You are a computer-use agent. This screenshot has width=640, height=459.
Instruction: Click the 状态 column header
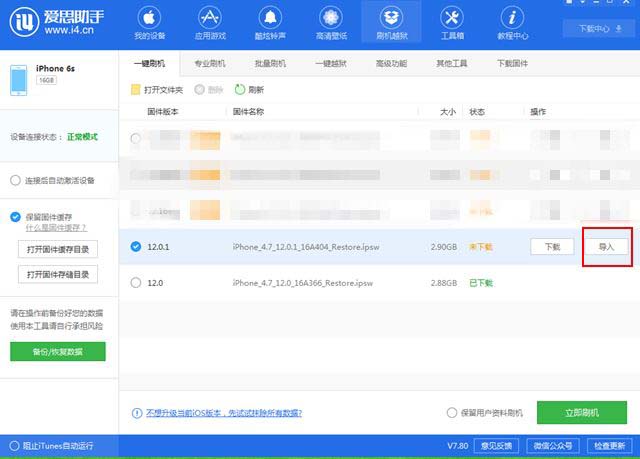(x=477, y=112)
